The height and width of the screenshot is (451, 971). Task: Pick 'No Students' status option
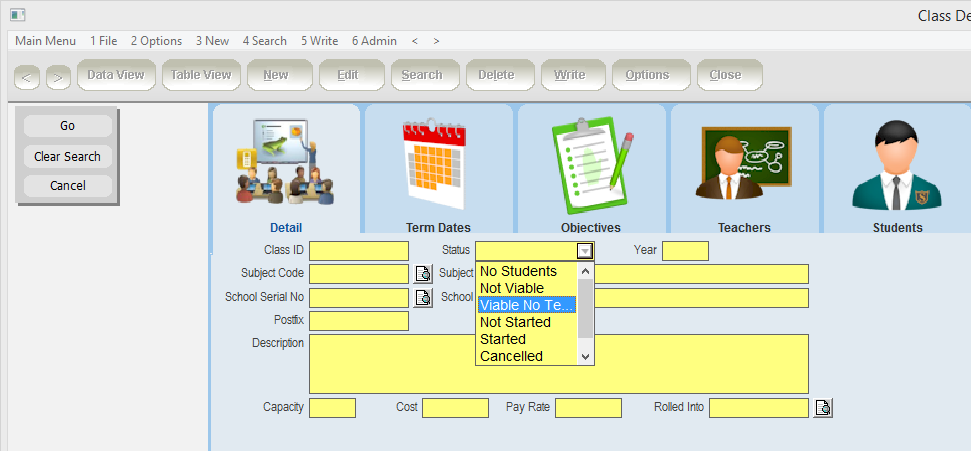point(518,271)
